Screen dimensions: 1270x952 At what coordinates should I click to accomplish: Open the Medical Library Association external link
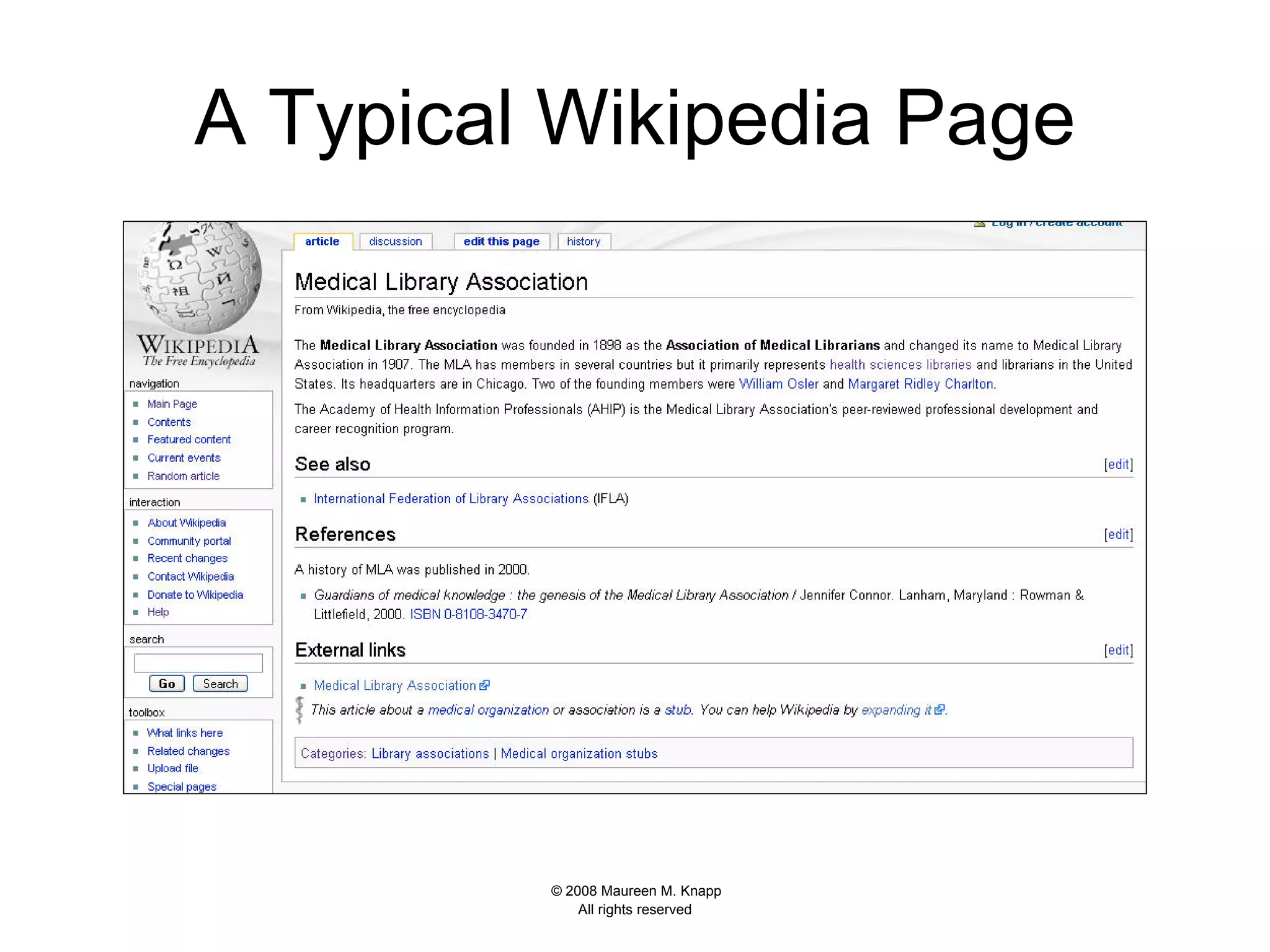(x=395, y=685)
